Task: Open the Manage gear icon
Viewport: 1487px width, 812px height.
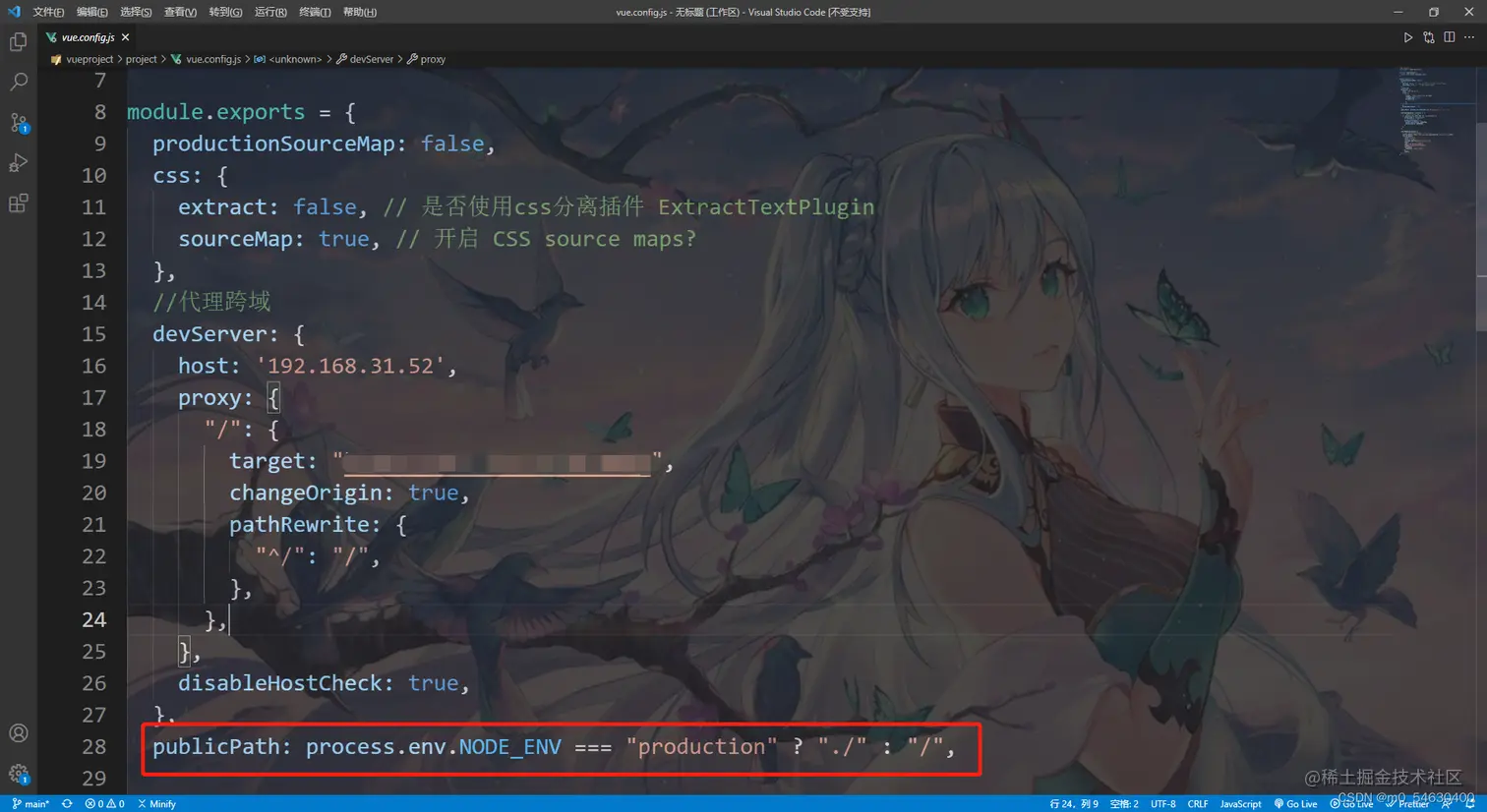Action: (x=18, y=774)
